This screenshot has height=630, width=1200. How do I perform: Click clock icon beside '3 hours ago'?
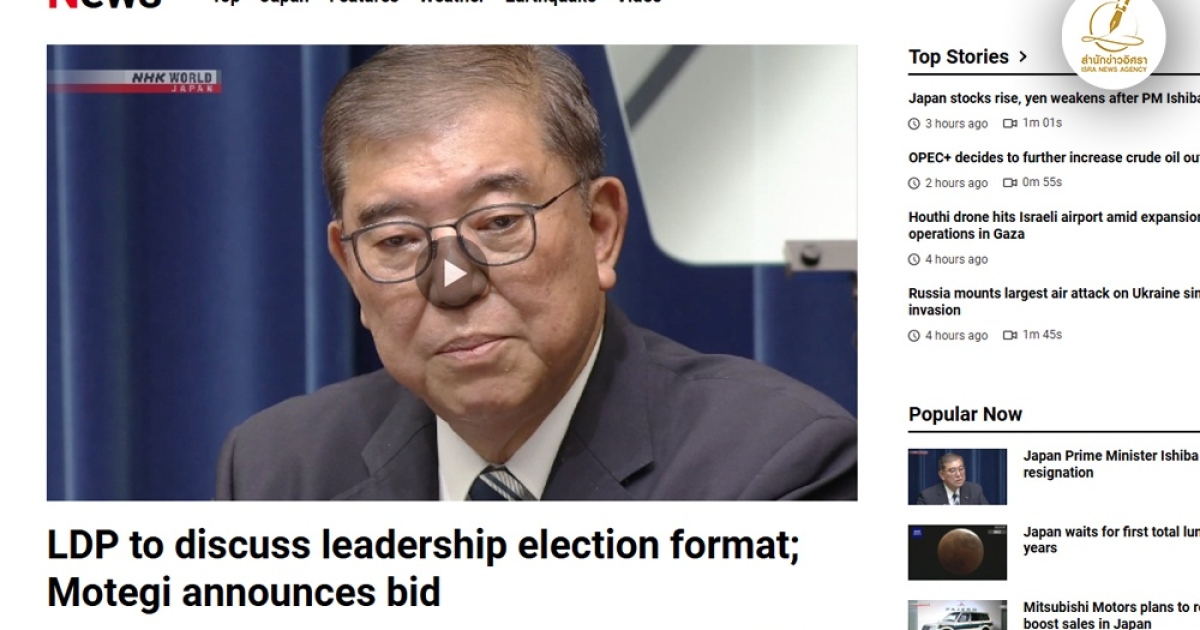tap(913, 124)
